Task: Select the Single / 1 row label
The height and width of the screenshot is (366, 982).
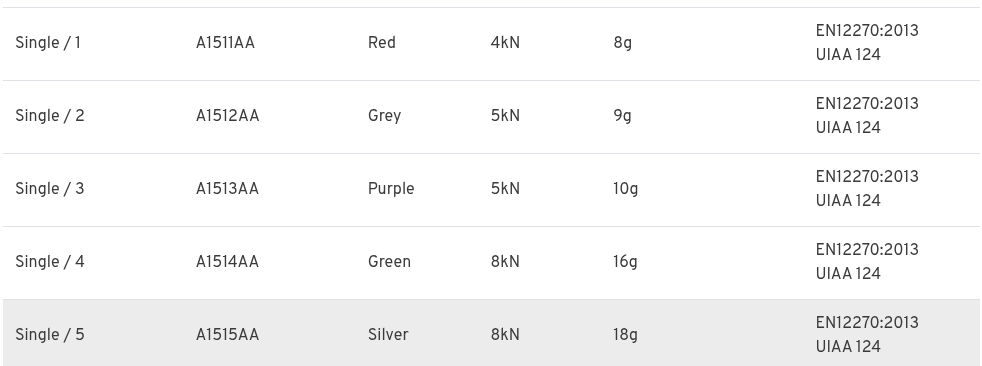Action: pos(48,43)
